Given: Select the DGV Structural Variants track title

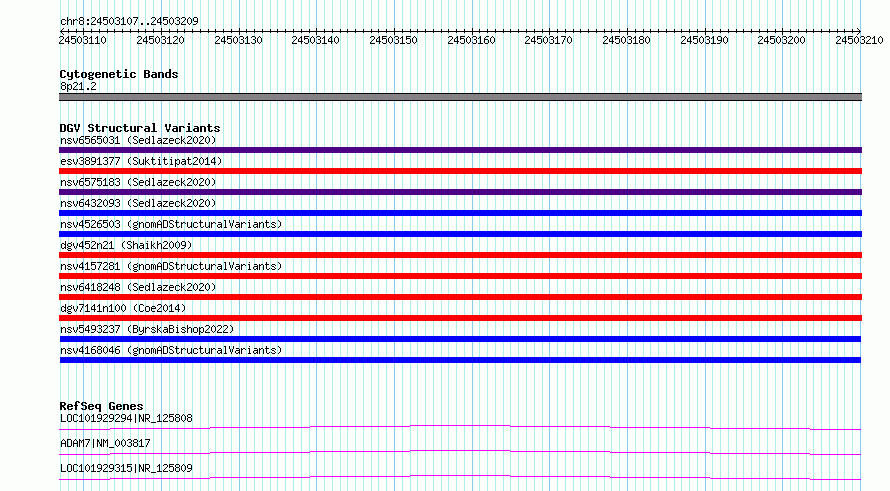Looking at the screenshot, I should 140,128.
